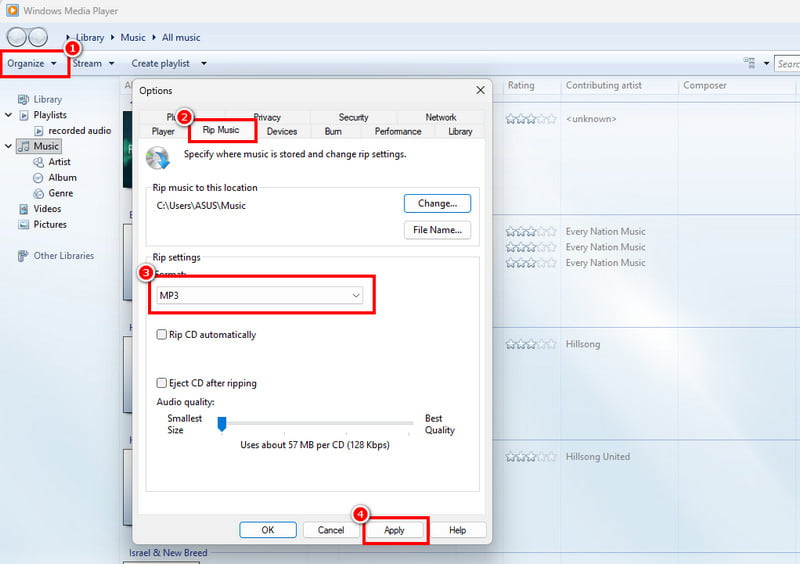Click the Playlists icon in sidebar
The image size is (800, 564).
[24, 115]
